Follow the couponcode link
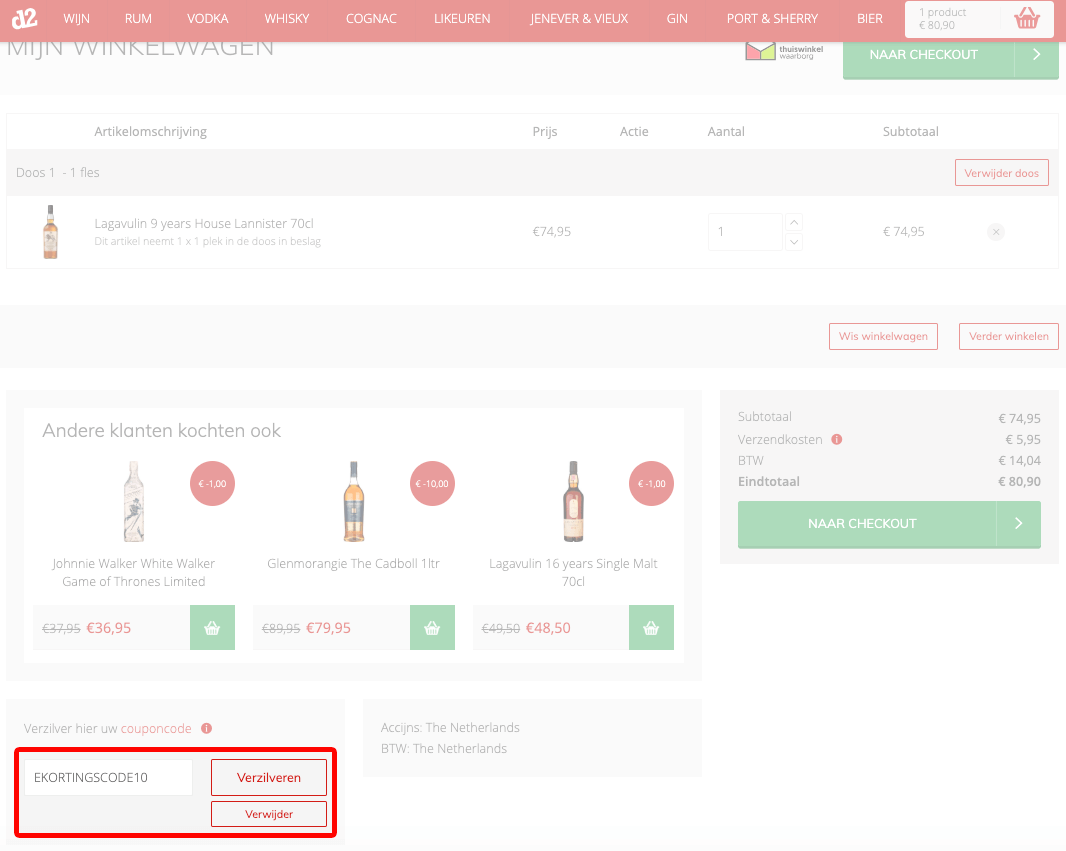 coord(156,728)
